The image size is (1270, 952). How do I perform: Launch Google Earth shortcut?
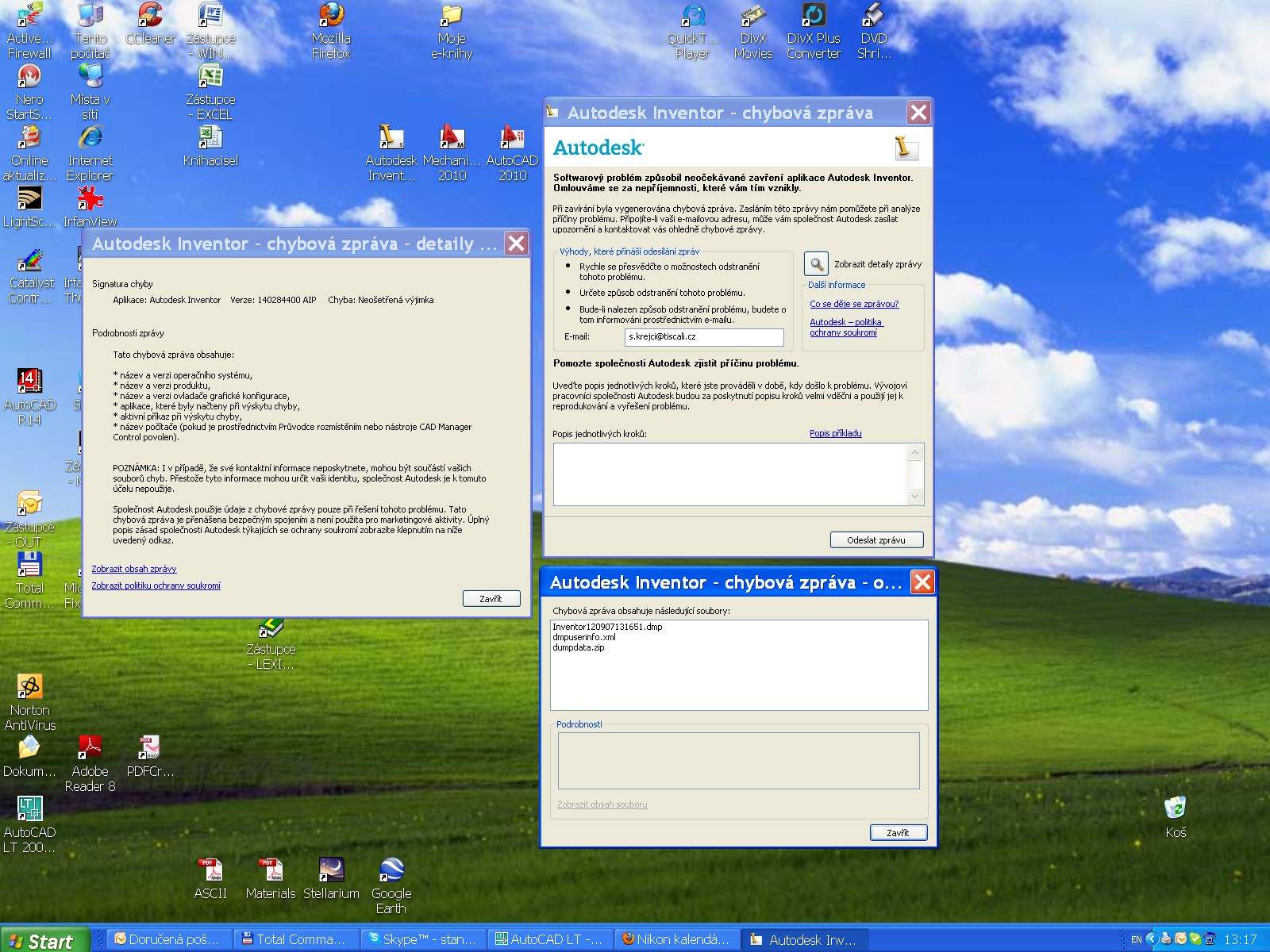coord(391,885)
